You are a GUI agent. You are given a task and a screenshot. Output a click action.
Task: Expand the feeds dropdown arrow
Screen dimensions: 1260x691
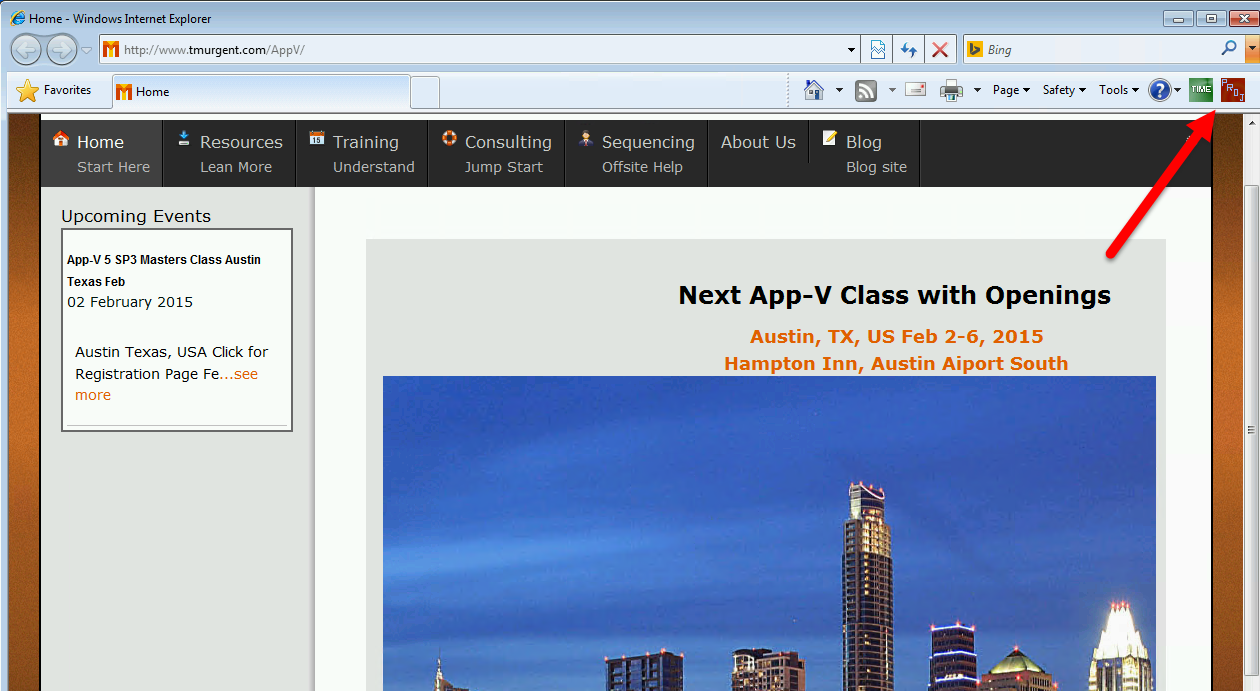(891, 90)
